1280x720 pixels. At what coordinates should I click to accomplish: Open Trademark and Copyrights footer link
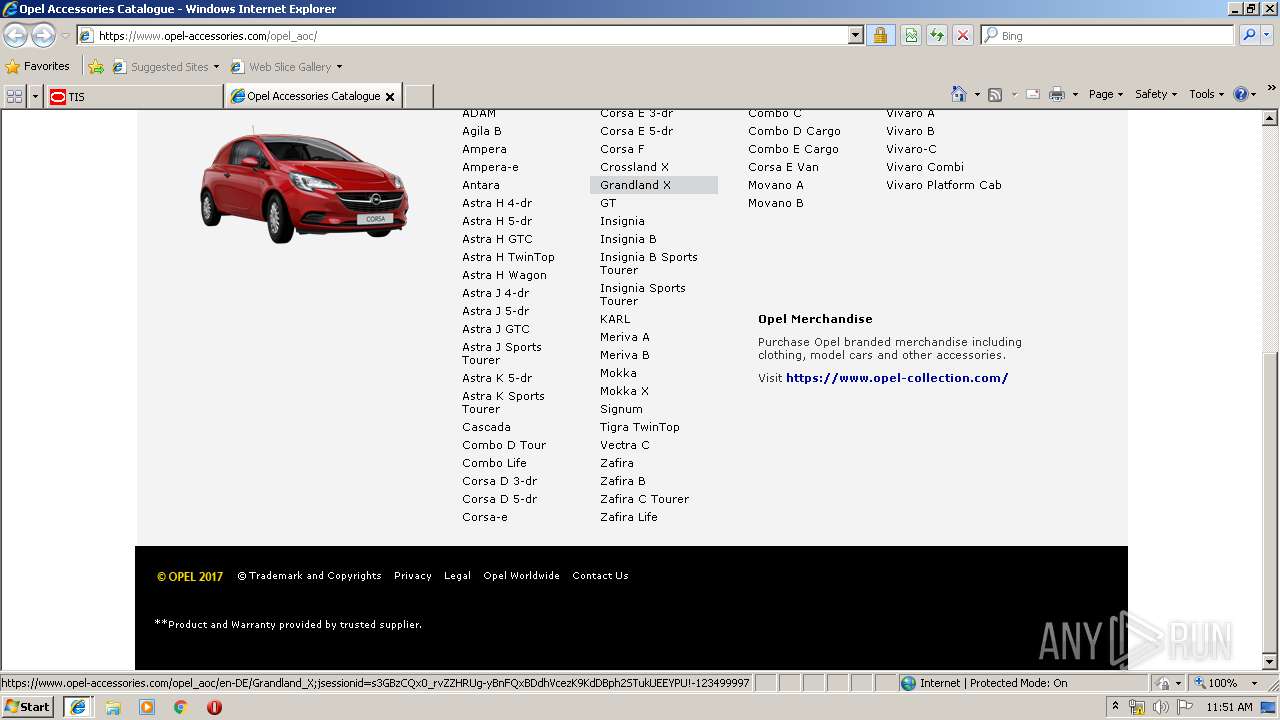tap(309, 576)
